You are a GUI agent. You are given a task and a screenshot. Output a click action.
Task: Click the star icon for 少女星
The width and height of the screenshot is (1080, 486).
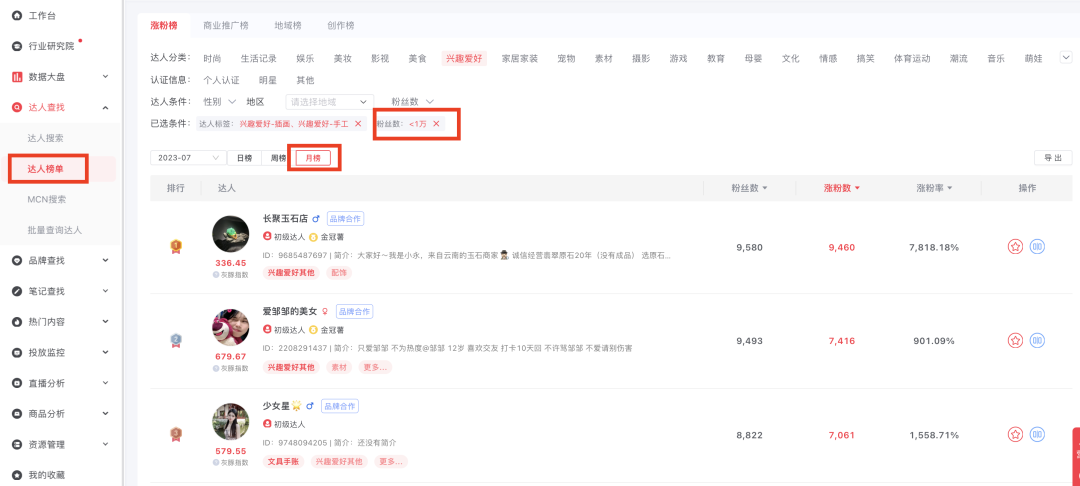[x=1015, y=434]
